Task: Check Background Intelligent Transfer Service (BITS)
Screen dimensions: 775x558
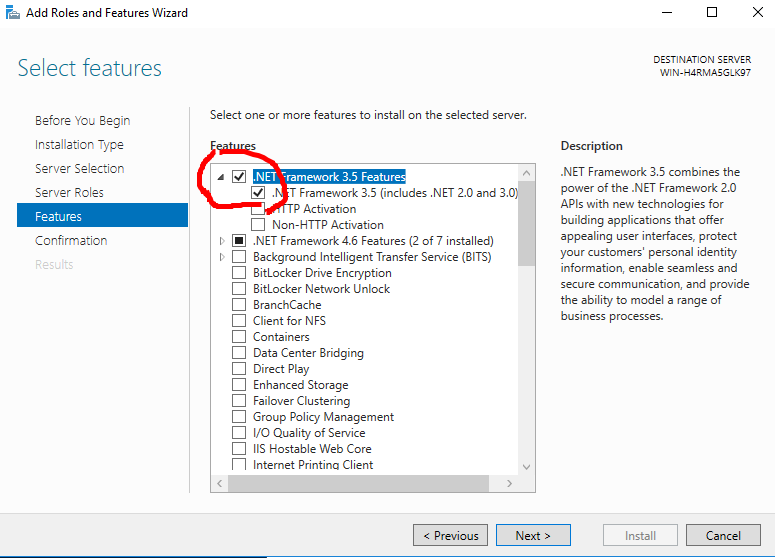Action: tap(239, 257)
